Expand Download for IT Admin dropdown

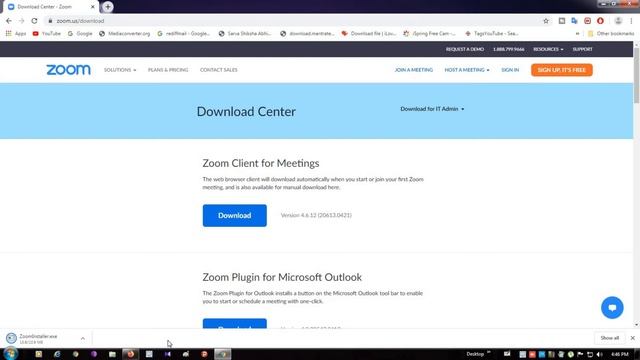(432, 109)
